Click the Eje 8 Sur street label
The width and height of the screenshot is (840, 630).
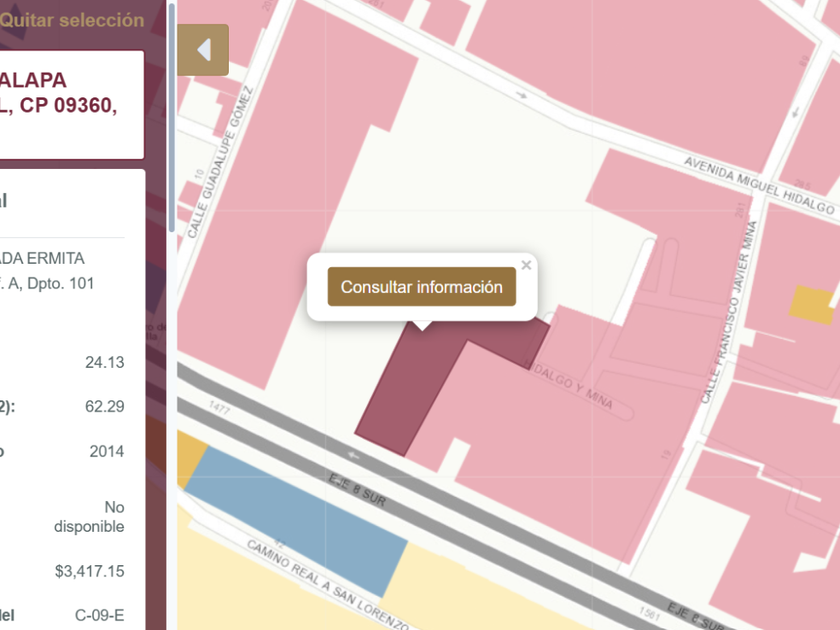[357, 488]
